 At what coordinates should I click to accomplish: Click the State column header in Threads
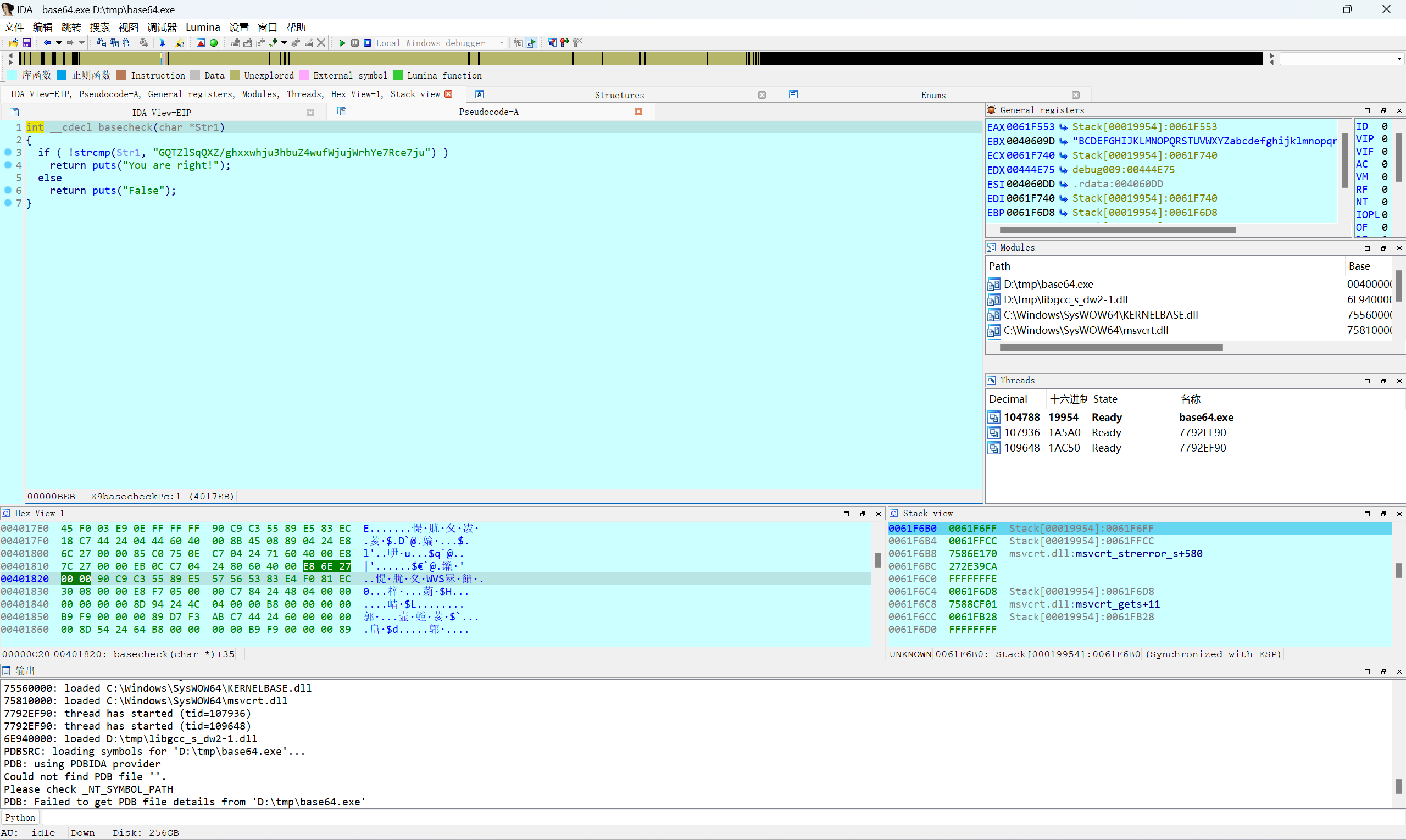pos(1133,399)
